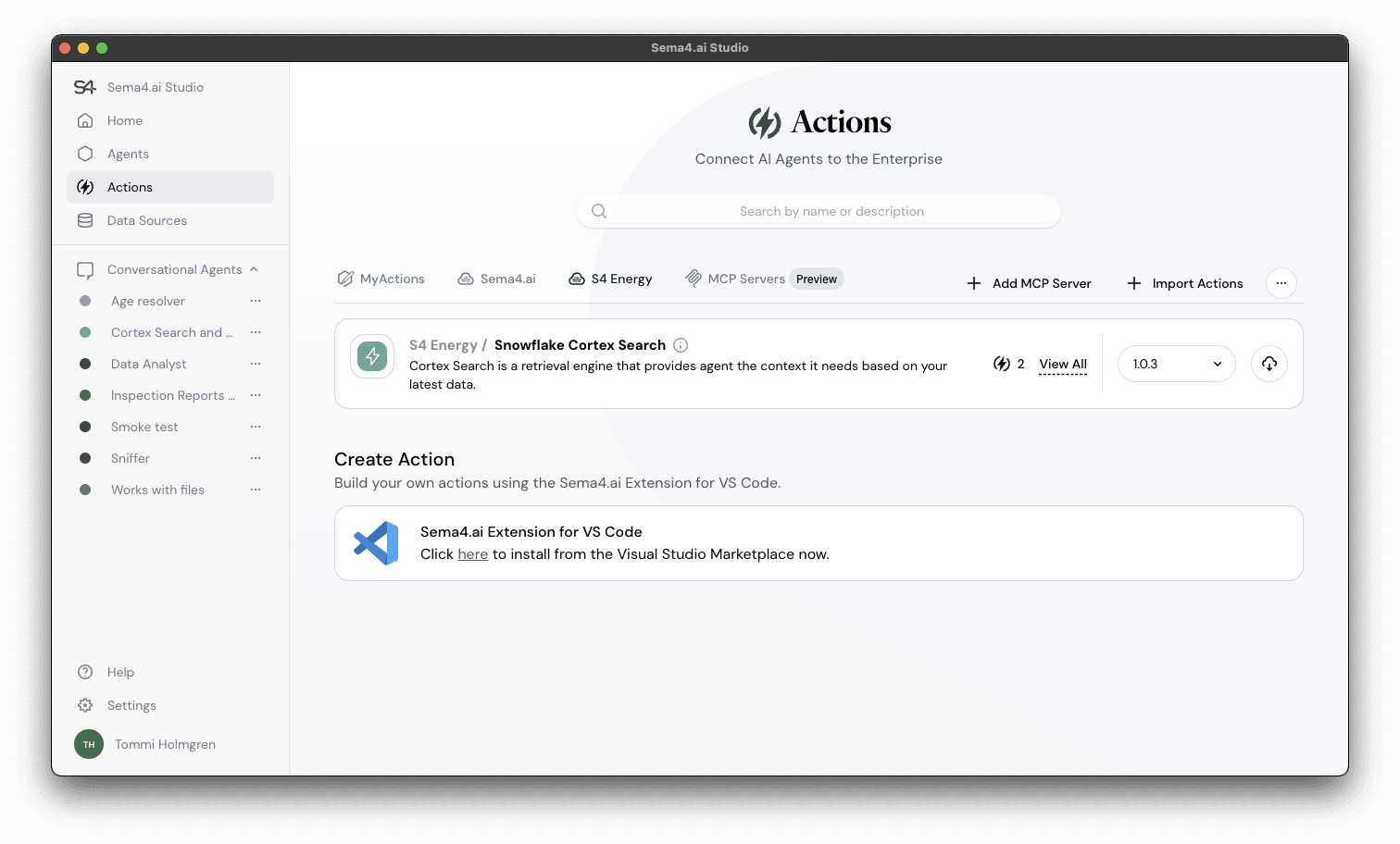1400x844 pixels.
Task: Click the green status dot beside Age resolver
Action: tap(86, 301)
